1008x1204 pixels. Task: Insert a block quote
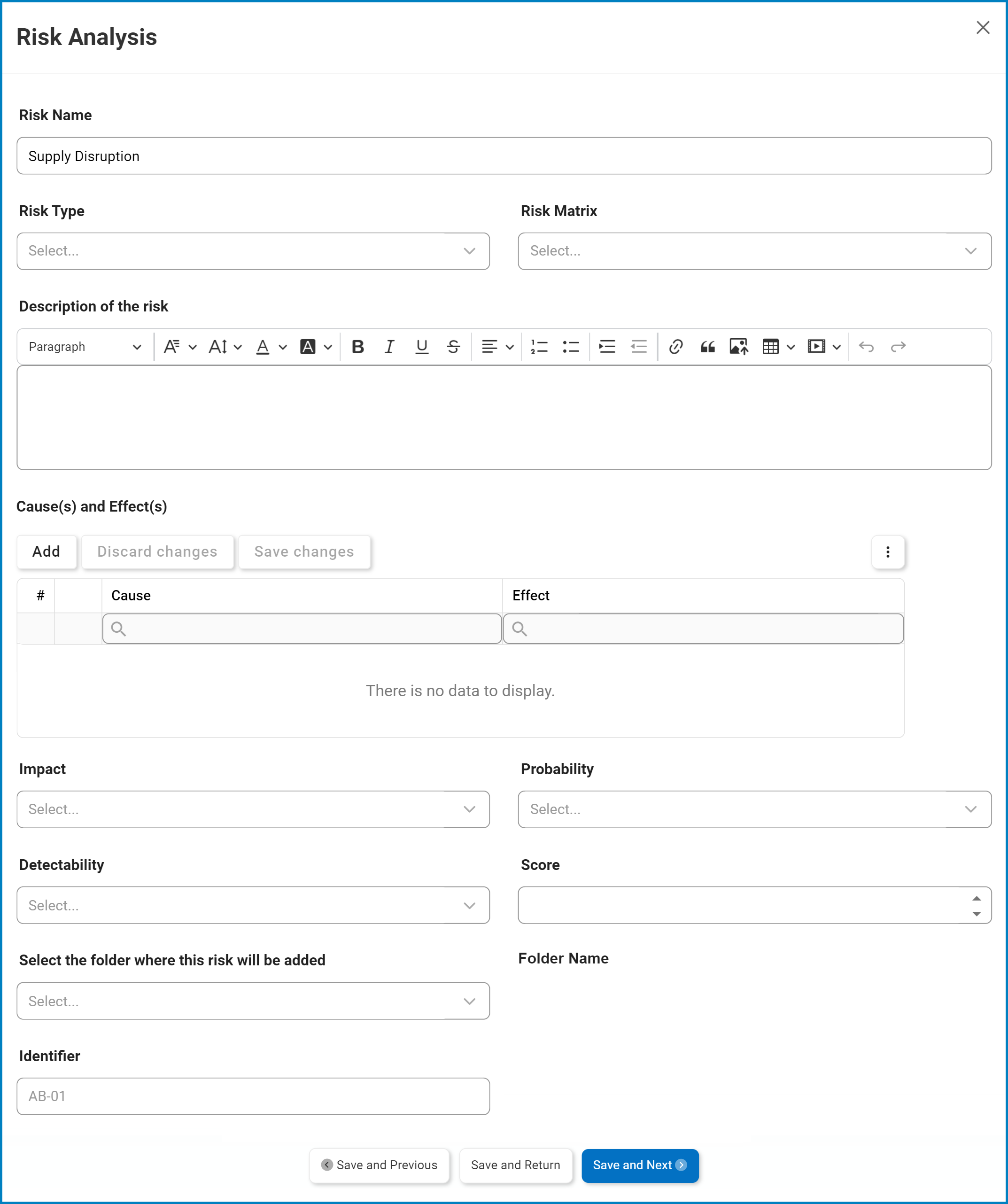point(707,347)
